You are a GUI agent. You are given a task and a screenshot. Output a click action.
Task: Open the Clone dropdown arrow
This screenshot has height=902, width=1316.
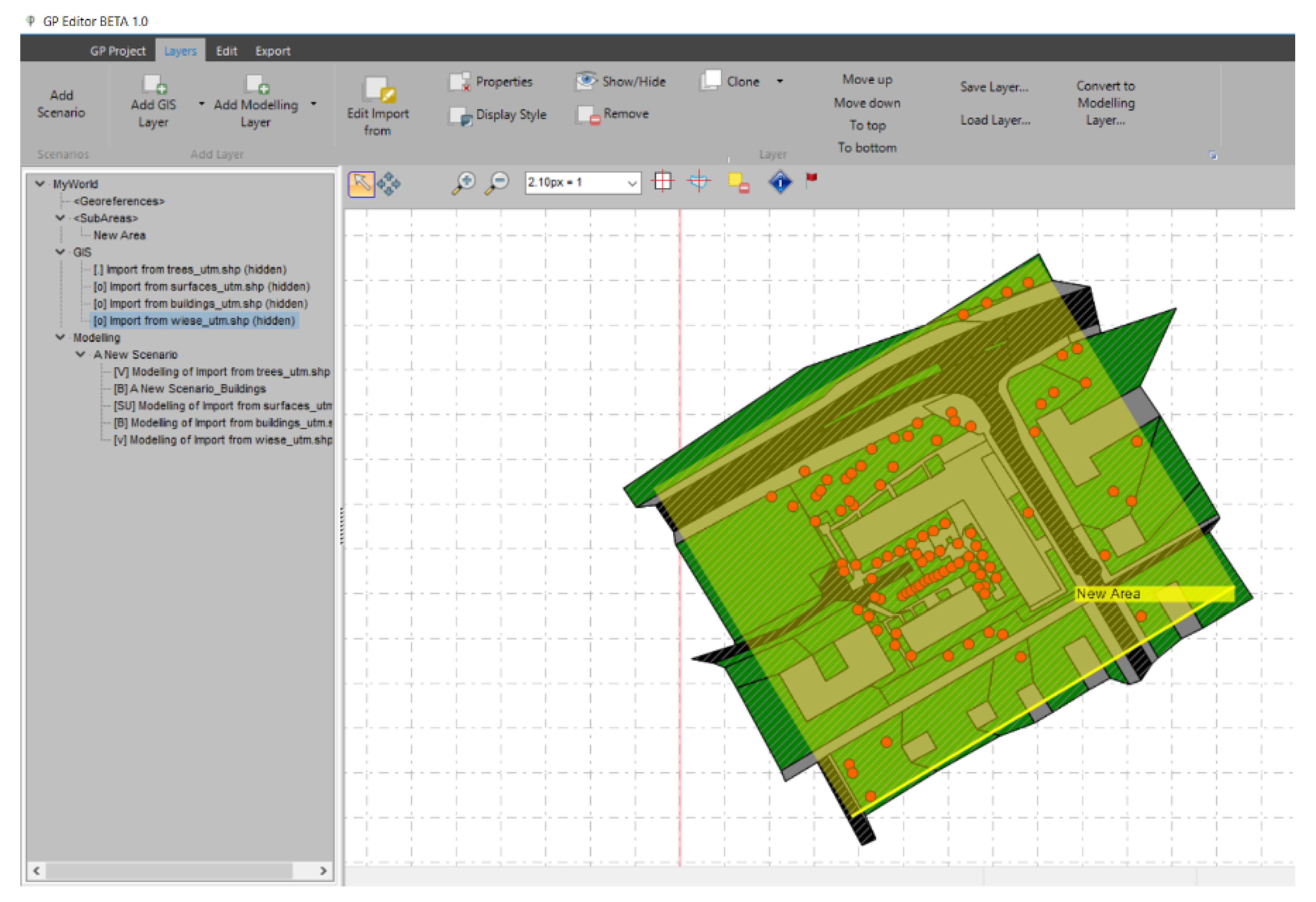click(779, 81)
